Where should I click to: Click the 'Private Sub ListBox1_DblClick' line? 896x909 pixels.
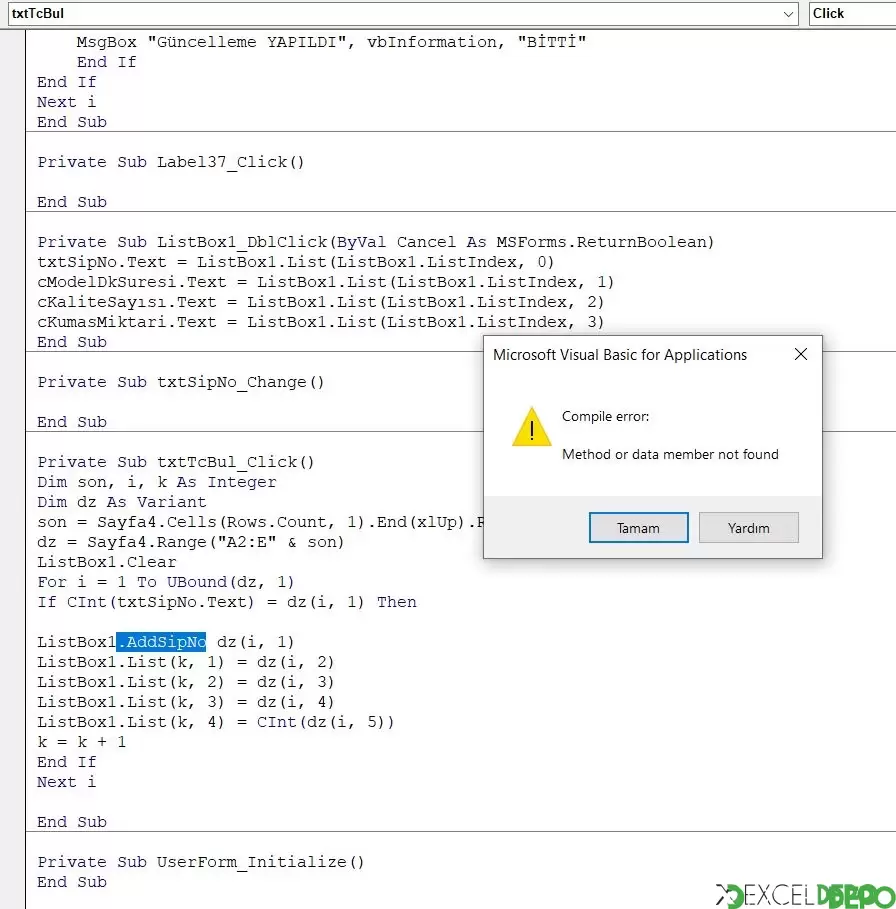(x=376, y=242)
